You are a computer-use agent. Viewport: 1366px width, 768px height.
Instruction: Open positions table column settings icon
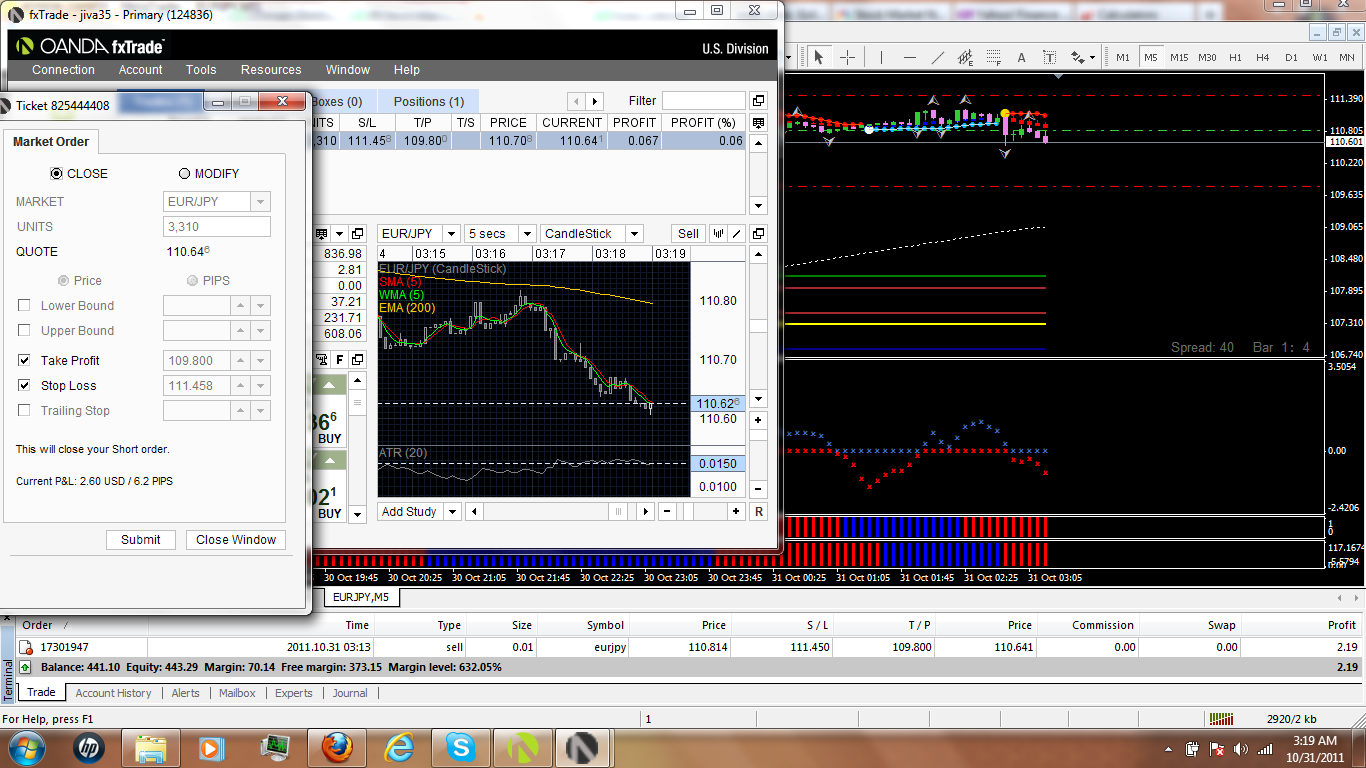[758, 122]
